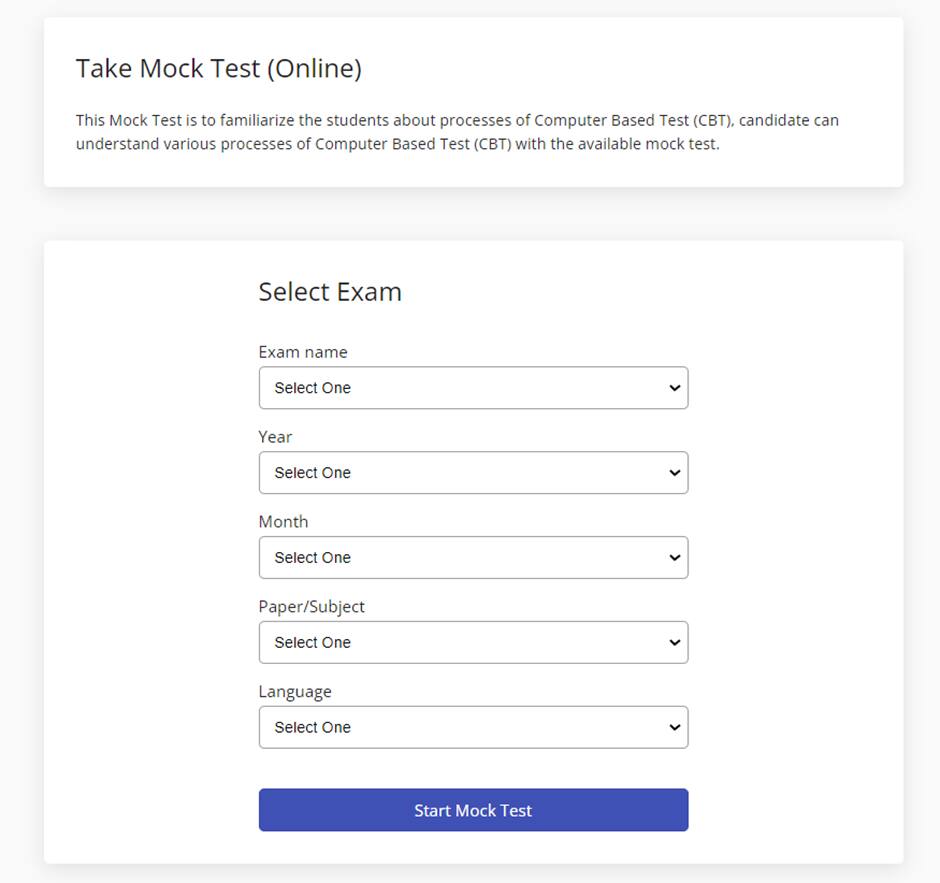Screen dimensions: 940x883
Task: Click the Year dropdown arrow icon
Action: [676, 473]
